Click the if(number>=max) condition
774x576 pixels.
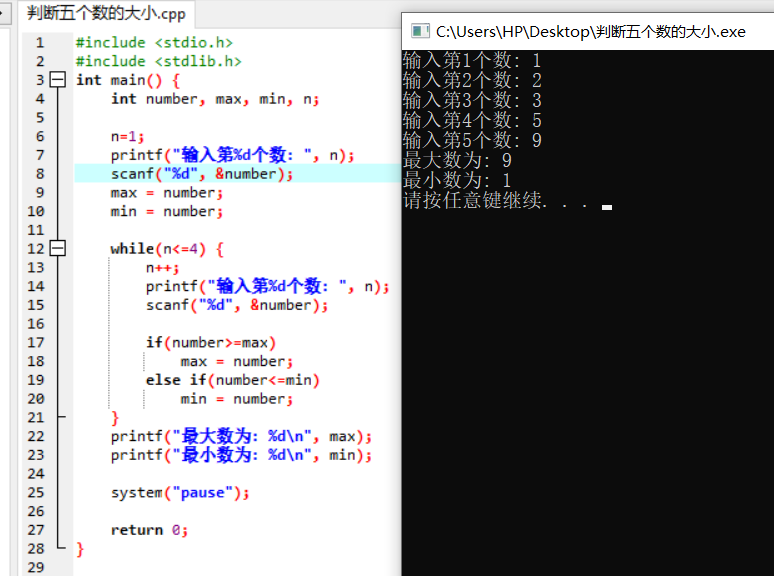click(211, 343)
